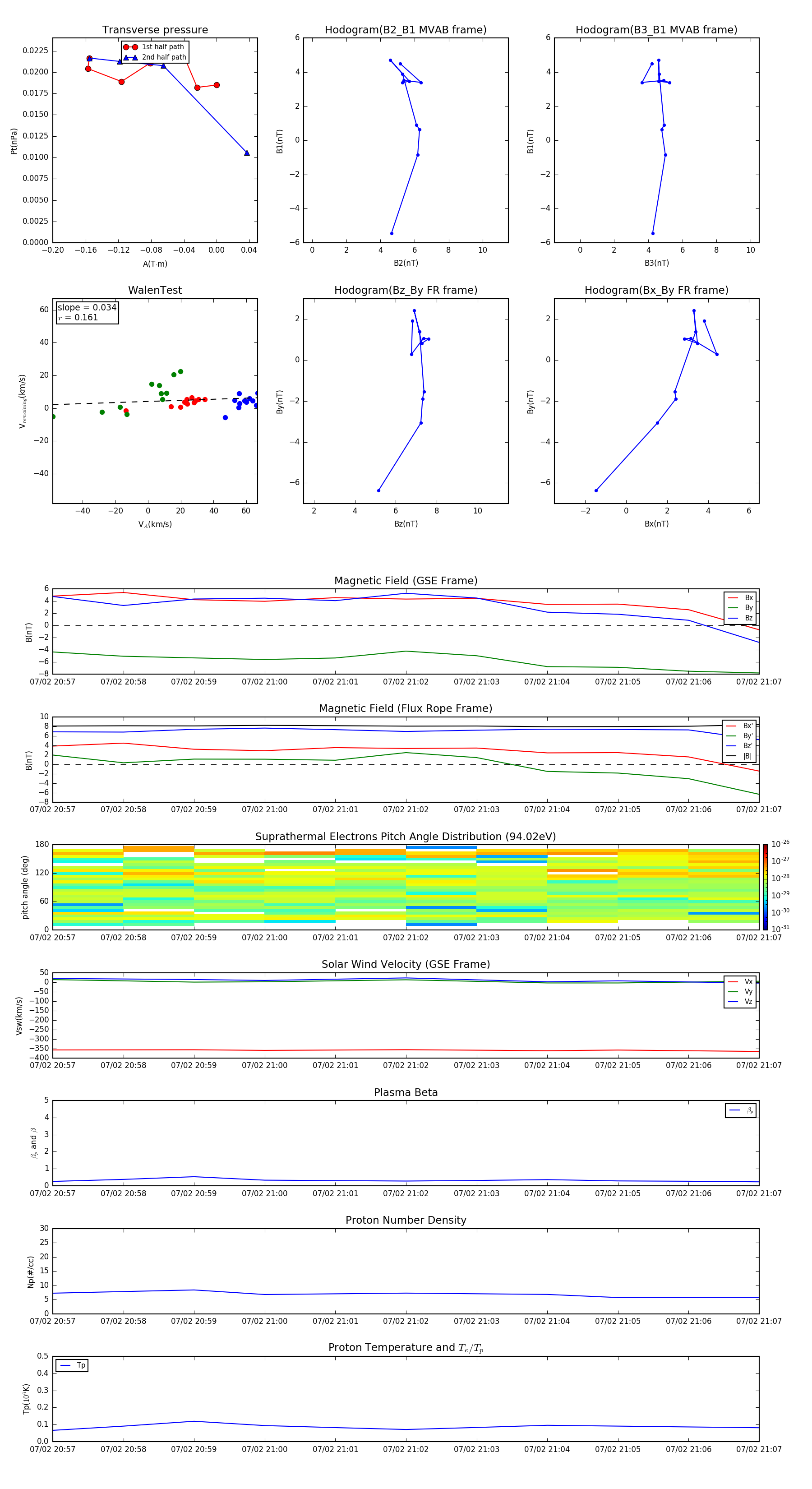Select the '1st half path' legend entry
The image size is (812, 1489).
(x=154, y=47)
